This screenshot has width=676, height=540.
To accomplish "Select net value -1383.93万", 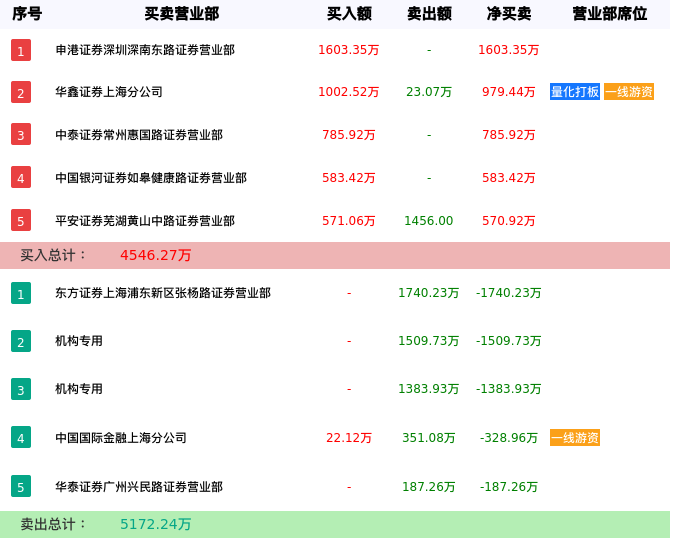I will pyautogui.click(x=509, y=389).
